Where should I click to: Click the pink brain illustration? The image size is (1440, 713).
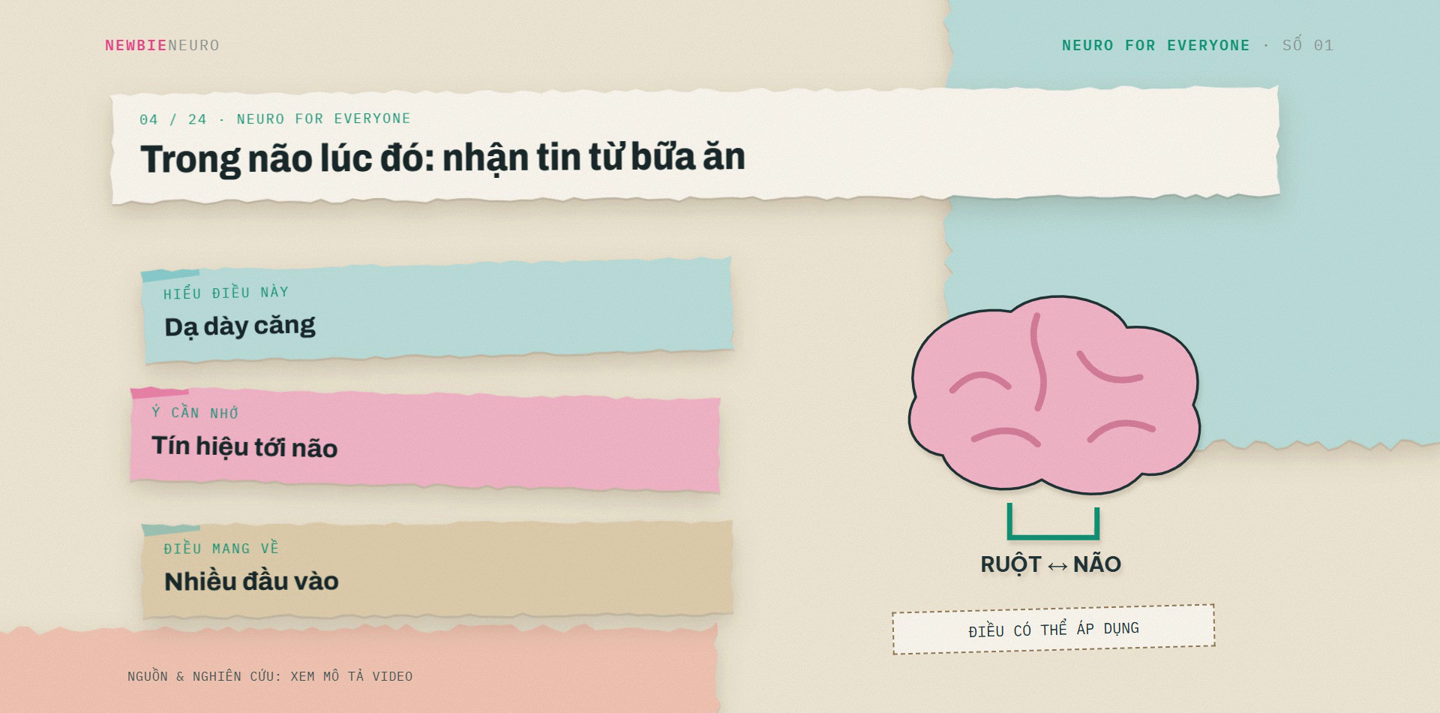click(x=1054, y=395)
